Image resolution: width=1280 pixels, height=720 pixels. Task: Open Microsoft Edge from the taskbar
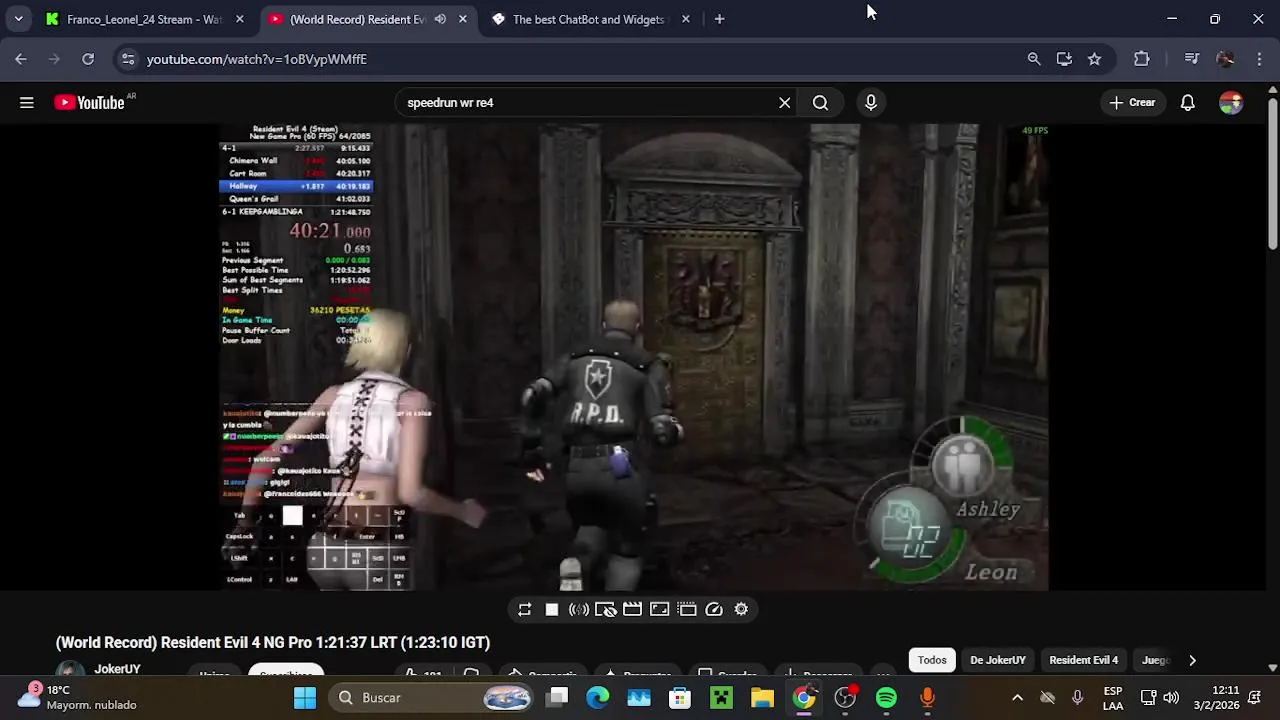point(598,697)
